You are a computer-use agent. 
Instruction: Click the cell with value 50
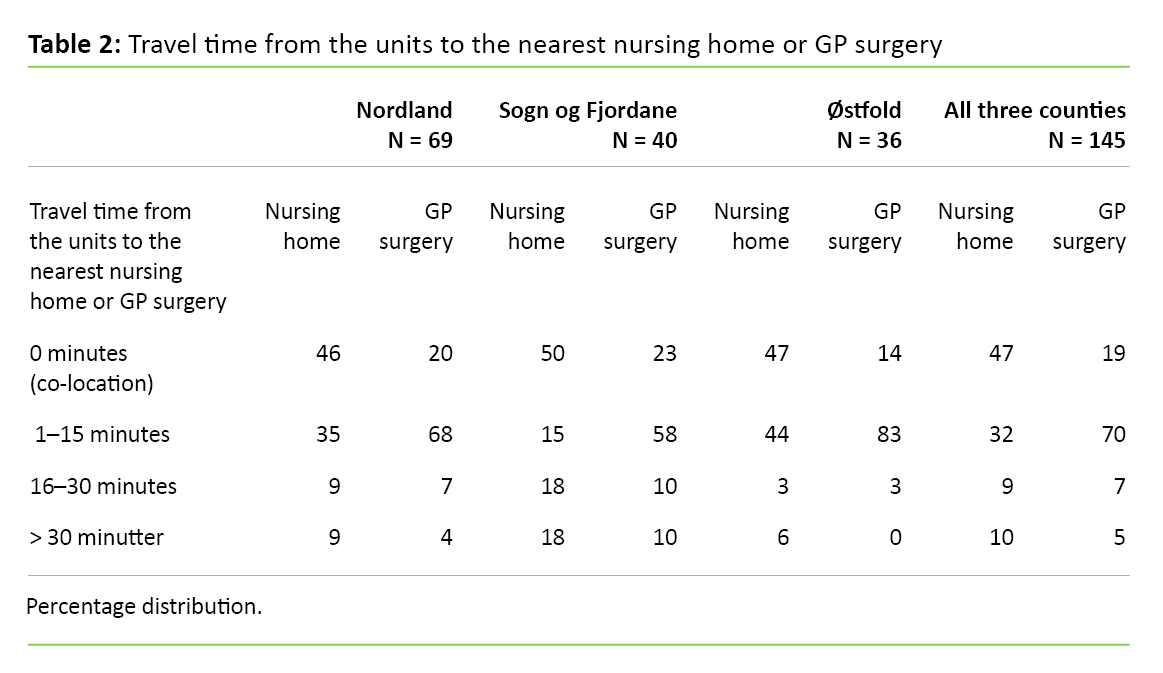pyautogui.click(x=552, y=353)
